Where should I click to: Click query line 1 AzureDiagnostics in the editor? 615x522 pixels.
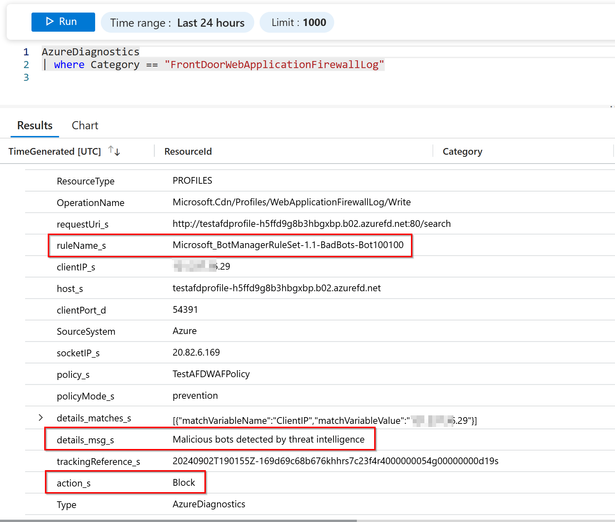tap(91, 52)
